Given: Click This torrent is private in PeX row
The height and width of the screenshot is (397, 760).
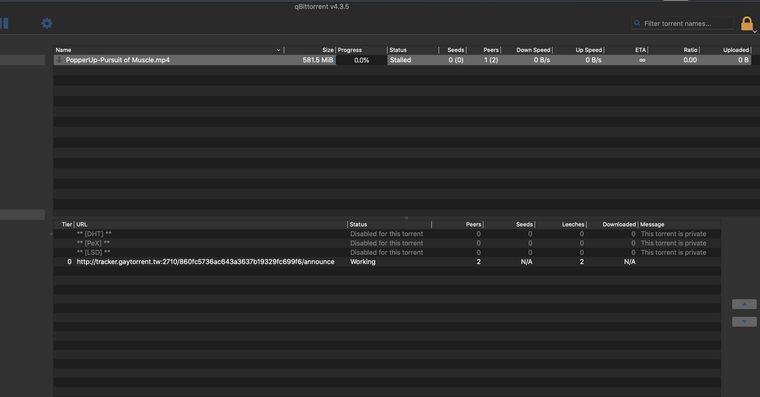Looking at the screenshot, I should point(673,243).
